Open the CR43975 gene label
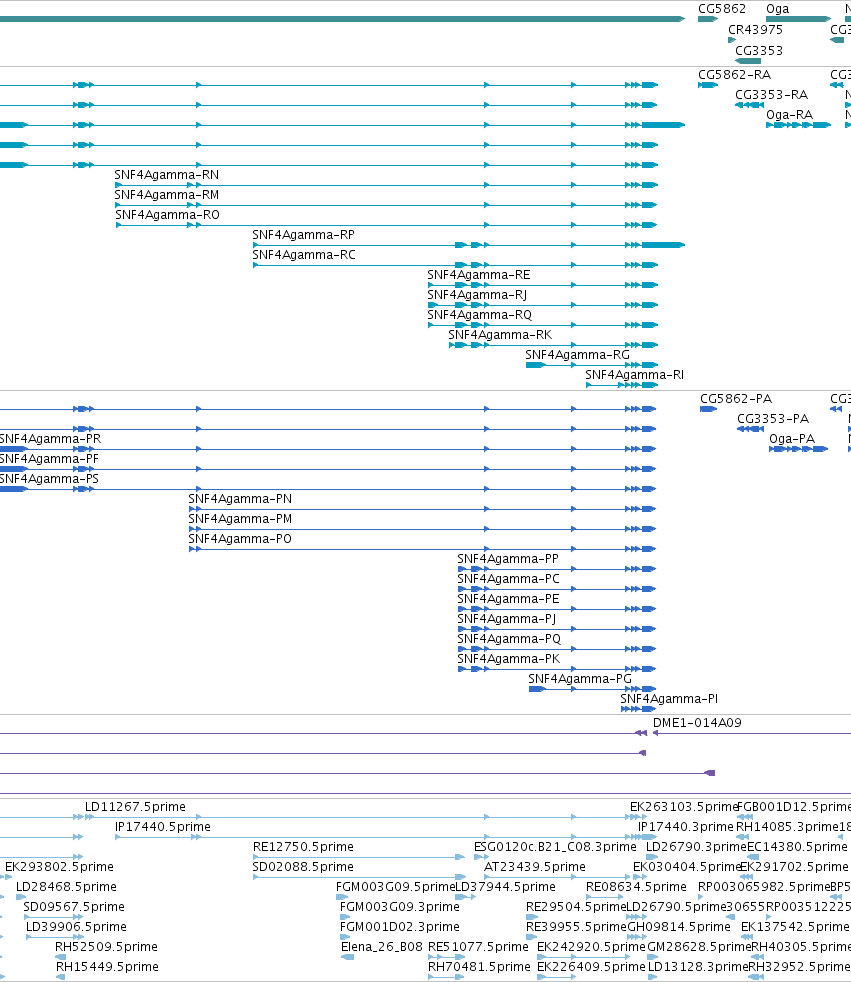 (755, 29)
